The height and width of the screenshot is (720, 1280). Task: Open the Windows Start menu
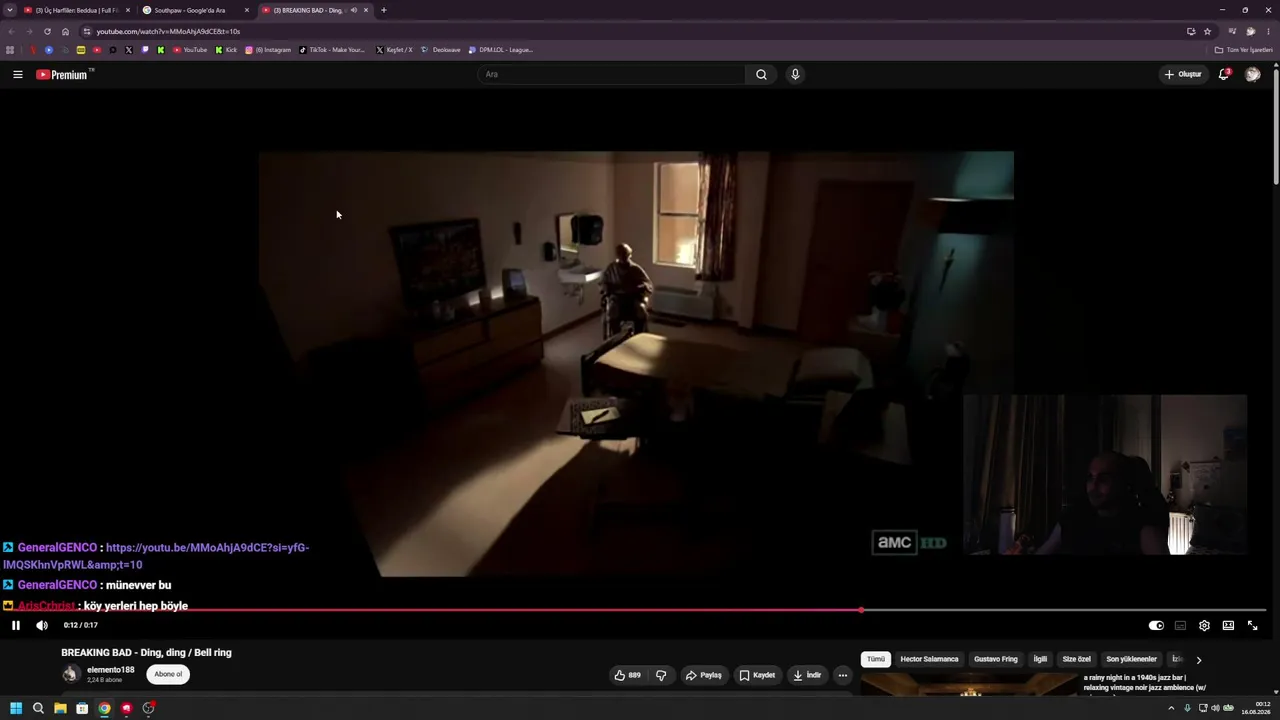(16, 708)
